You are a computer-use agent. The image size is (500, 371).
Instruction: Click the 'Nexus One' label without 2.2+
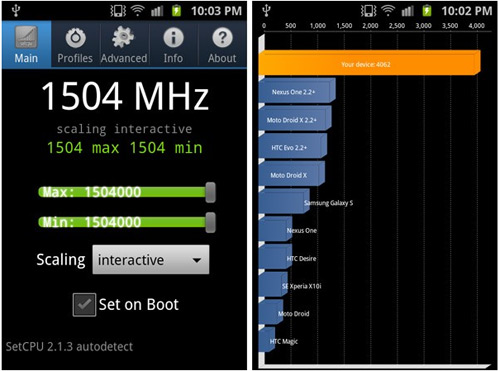(x=302, y=230)
